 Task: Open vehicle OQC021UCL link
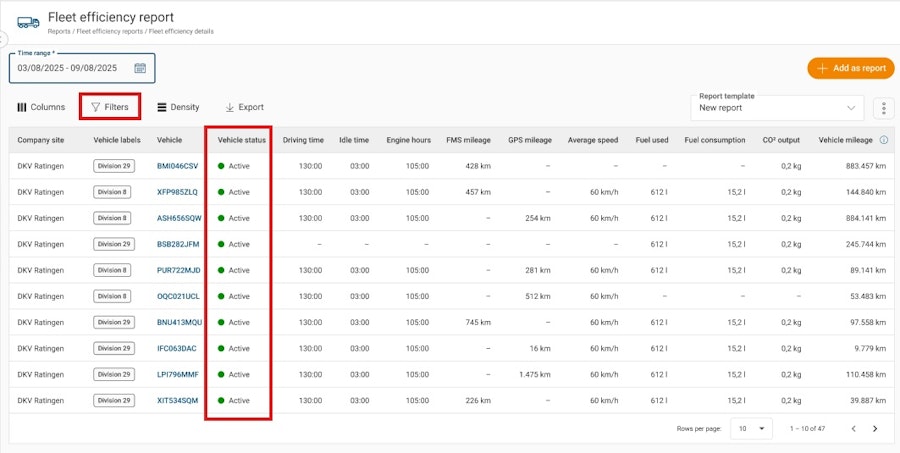click(178, 296)
